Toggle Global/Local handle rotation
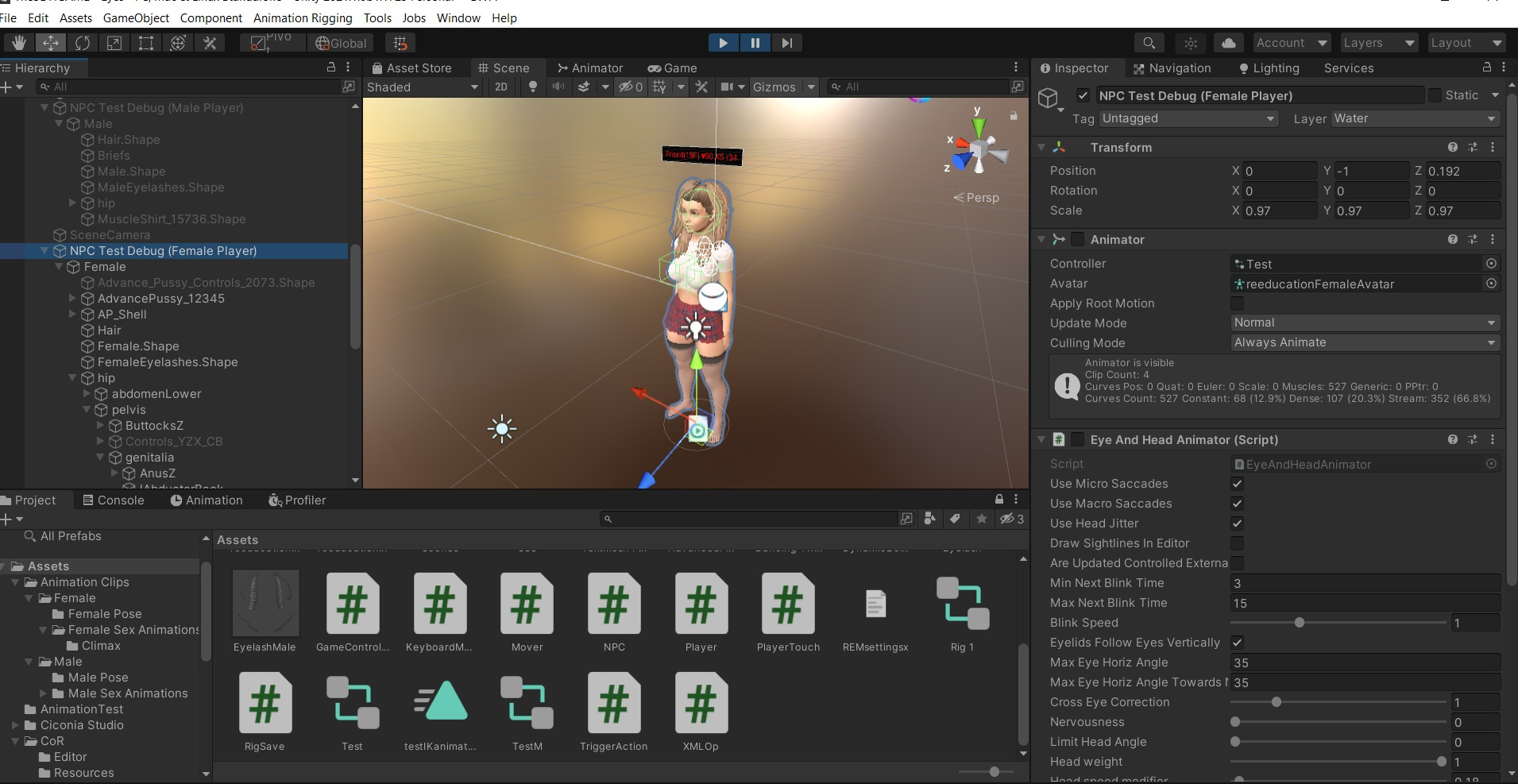The width and height of the screenshot is (1518, 784). tap(341, 43)
